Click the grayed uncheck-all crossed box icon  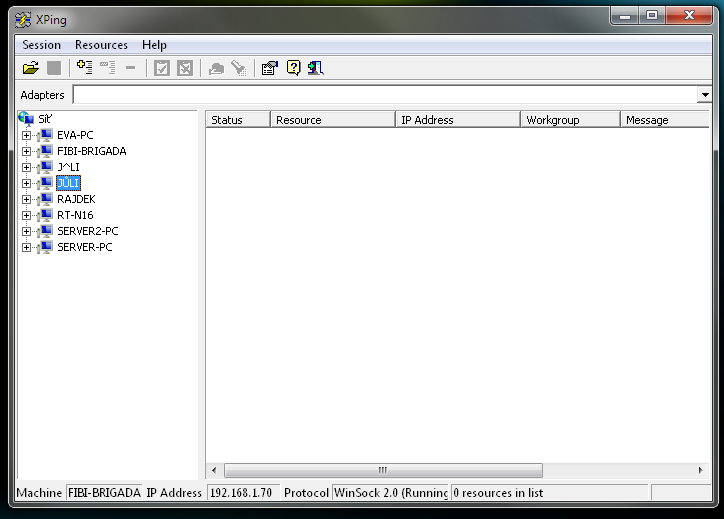[185, 68]
